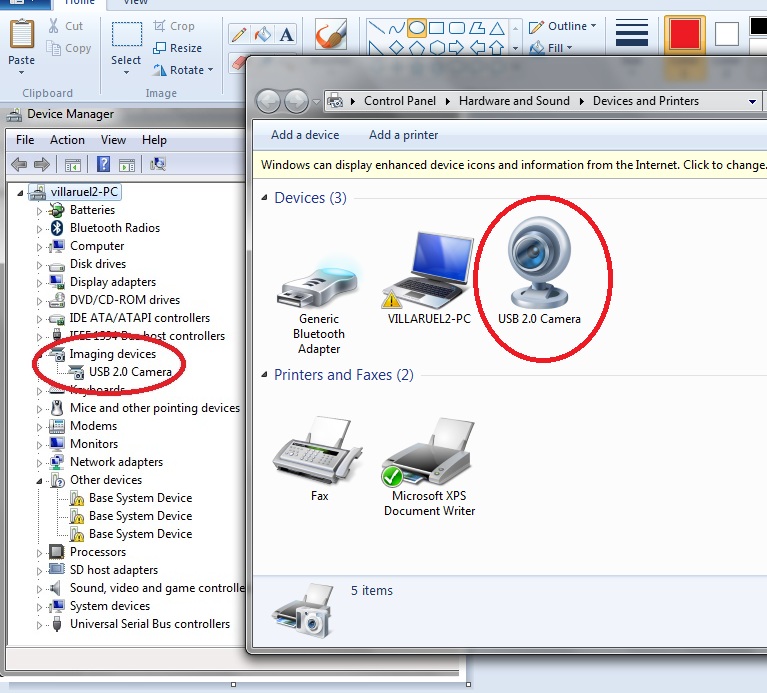Choose the Diamond shape in Paint
This screenshot has width=767, height=693.
(396, 48)
